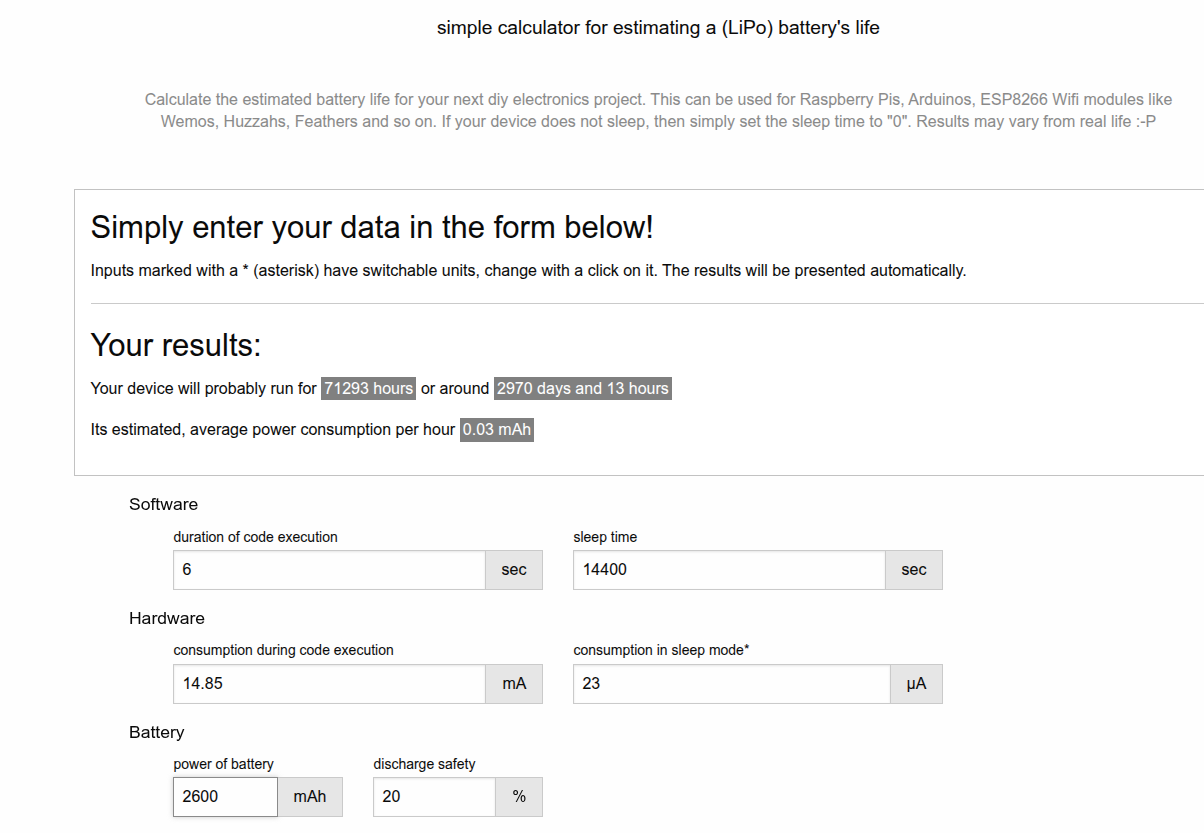Click the sec unit next to duration of code execution
The width and height of the screenshot is (1204, 833).
pos(514,570)
